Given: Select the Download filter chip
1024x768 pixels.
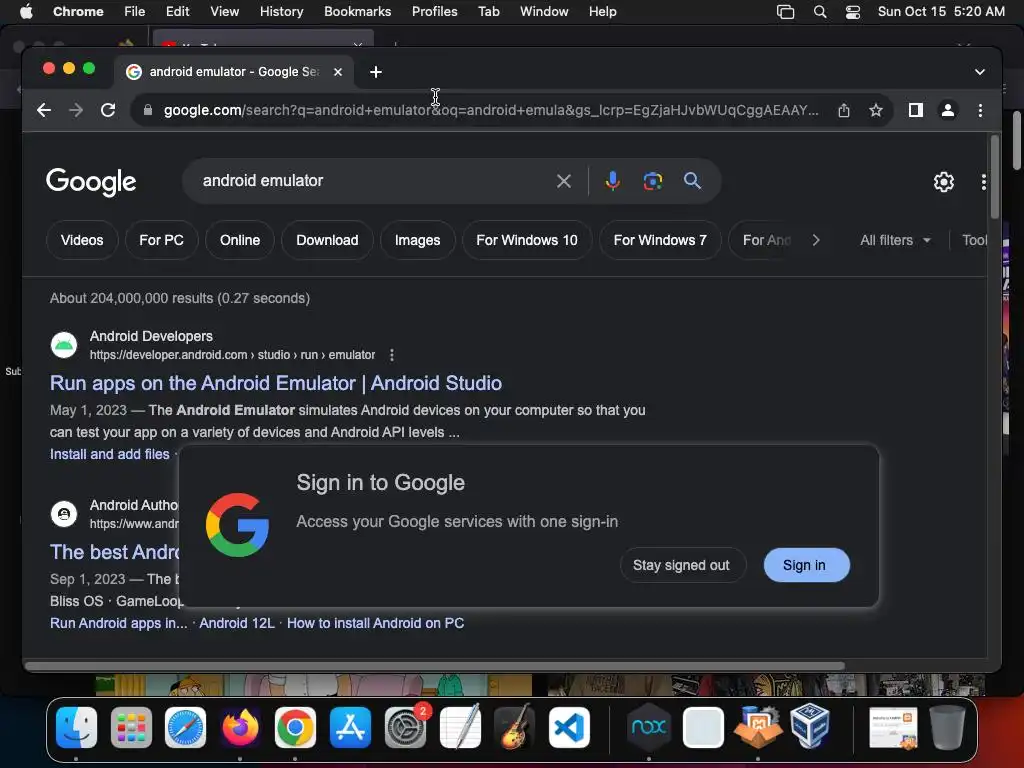Looking at the screenshot, I should (327, 240).
